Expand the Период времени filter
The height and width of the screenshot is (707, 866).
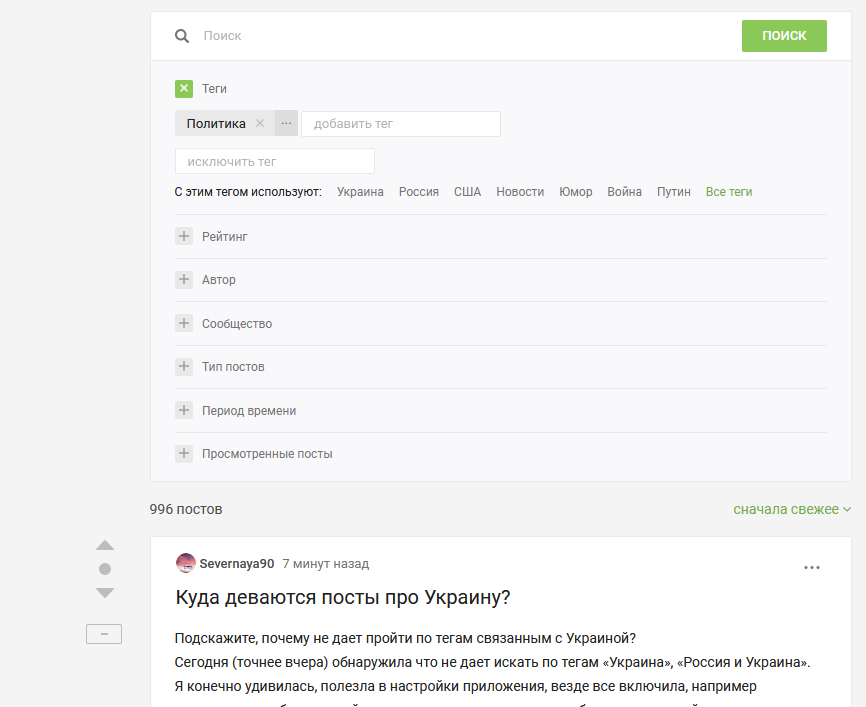pos(184,410)
